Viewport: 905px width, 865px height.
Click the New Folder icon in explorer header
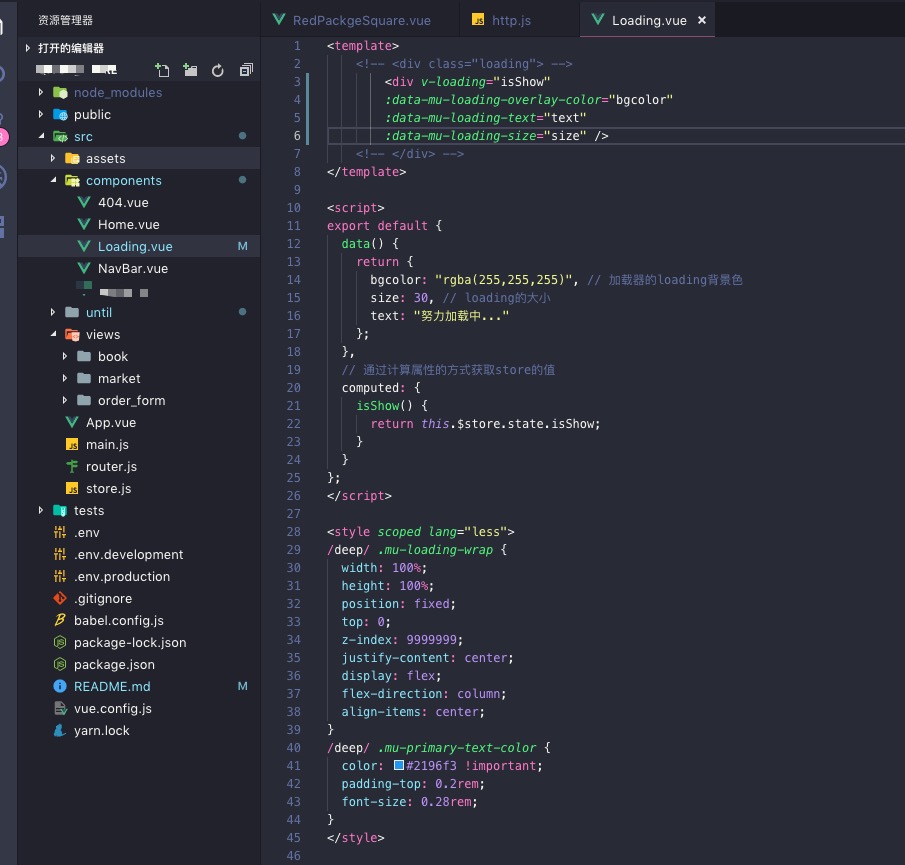(x=190, y=70)
